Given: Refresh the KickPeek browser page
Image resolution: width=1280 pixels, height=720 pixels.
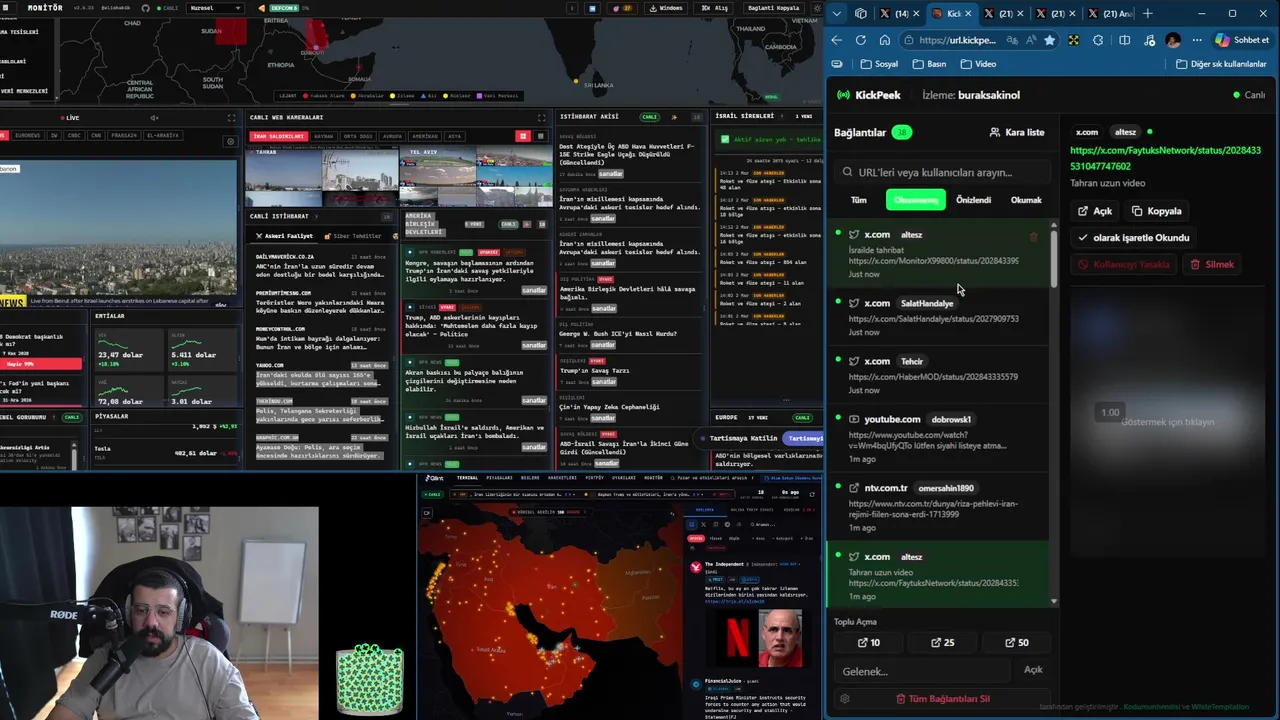Looking at the screenshot, I should (861, 40).
